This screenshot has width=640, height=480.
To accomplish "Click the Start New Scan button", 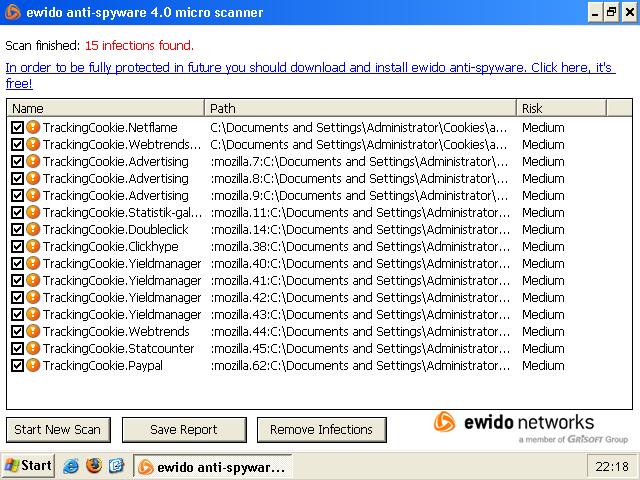I will (x=58, y=429).
